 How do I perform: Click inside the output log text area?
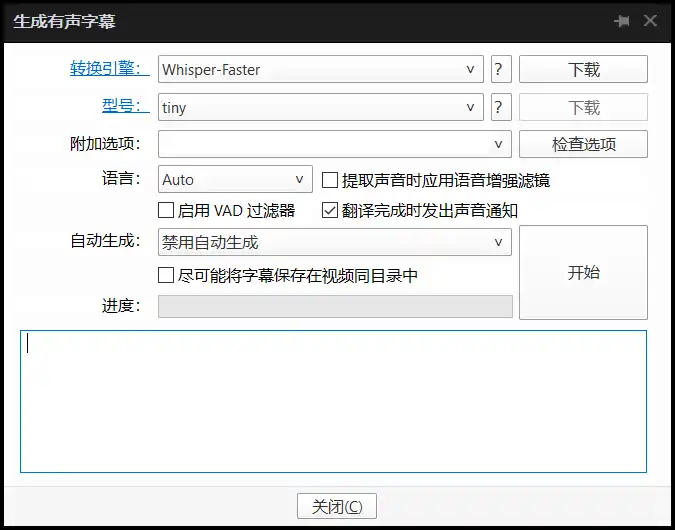(333, 401)
